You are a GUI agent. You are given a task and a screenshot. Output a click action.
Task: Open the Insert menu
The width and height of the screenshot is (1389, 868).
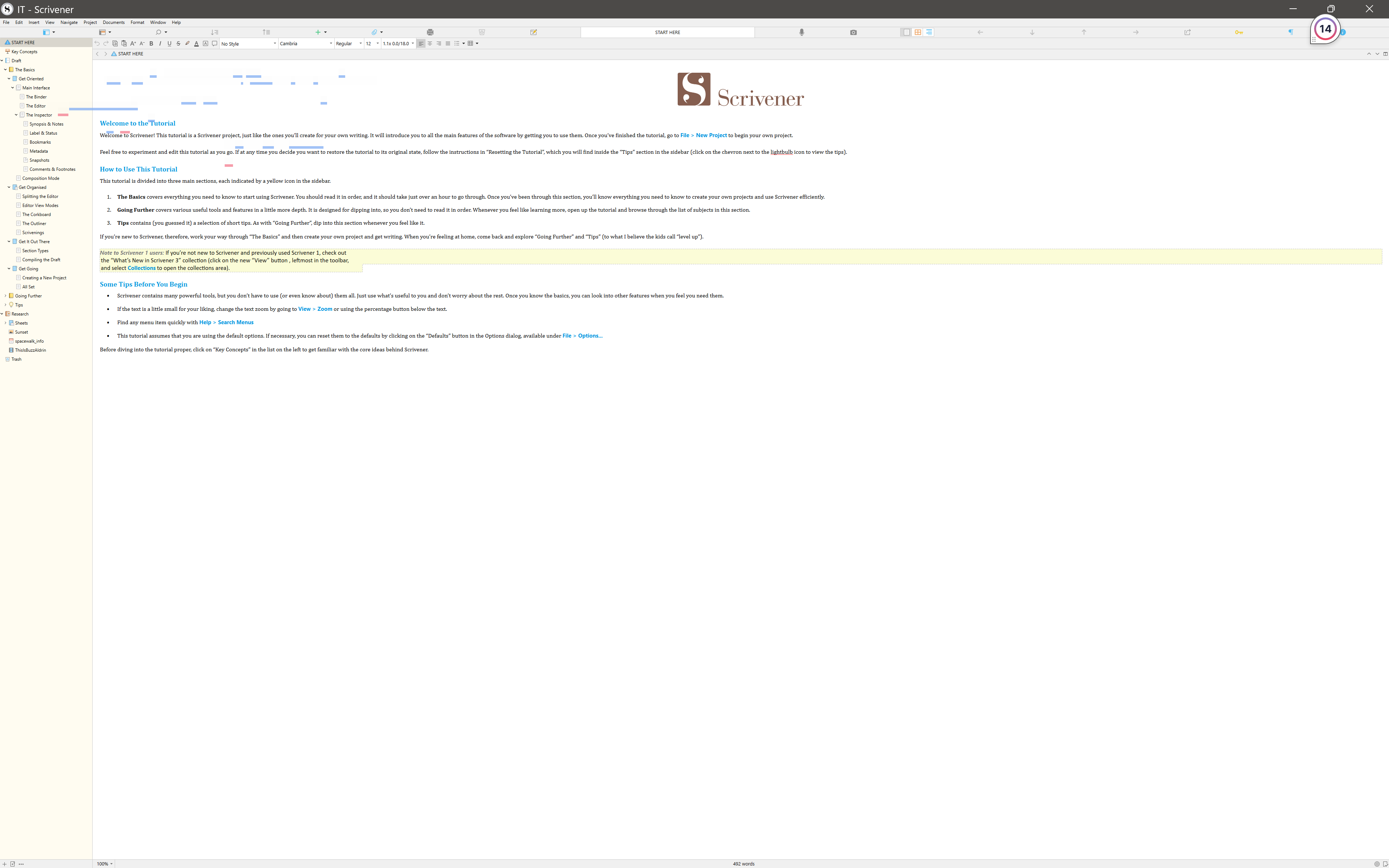tap(34, 22)
